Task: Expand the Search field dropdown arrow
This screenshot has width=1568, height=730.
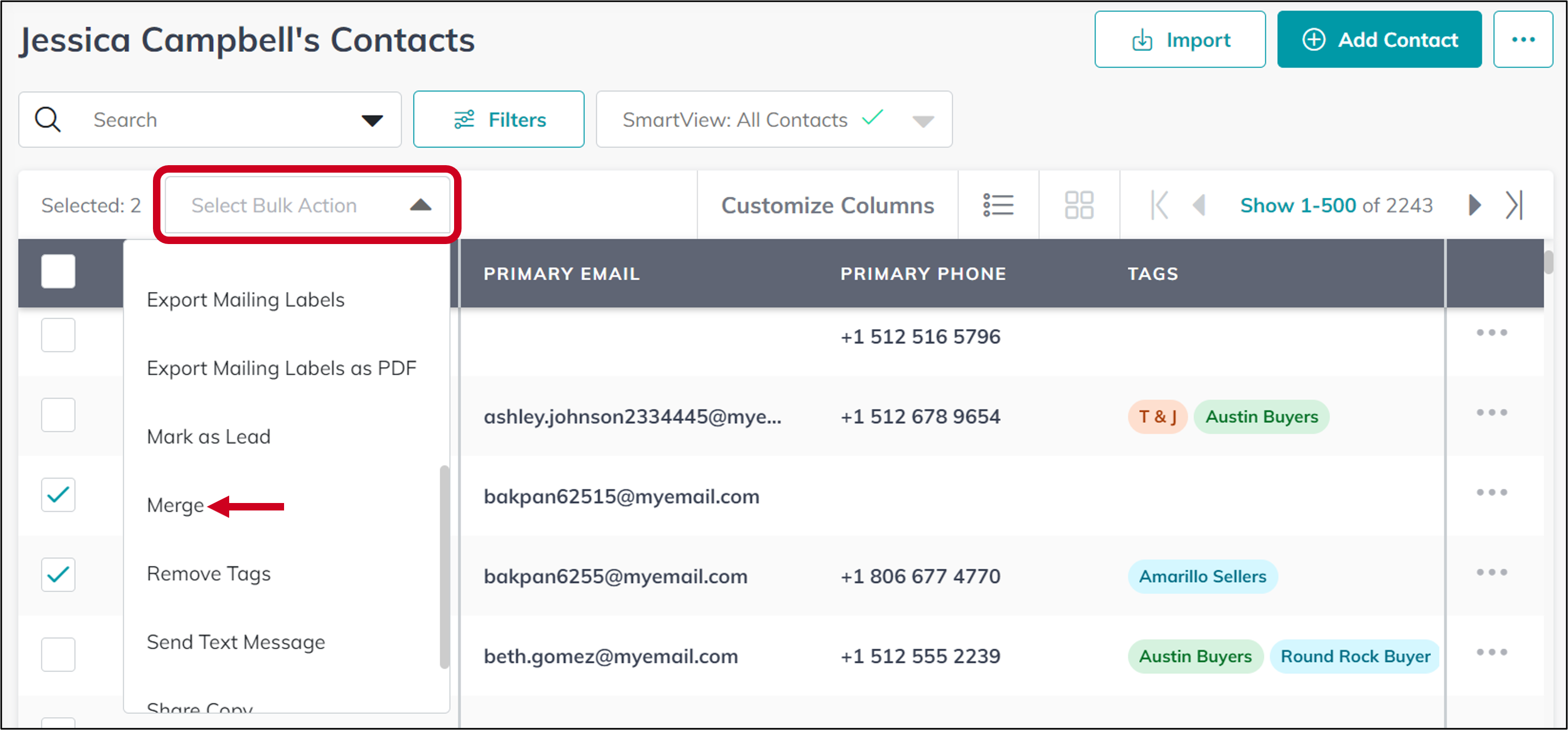Action: (x=372, y=120)
